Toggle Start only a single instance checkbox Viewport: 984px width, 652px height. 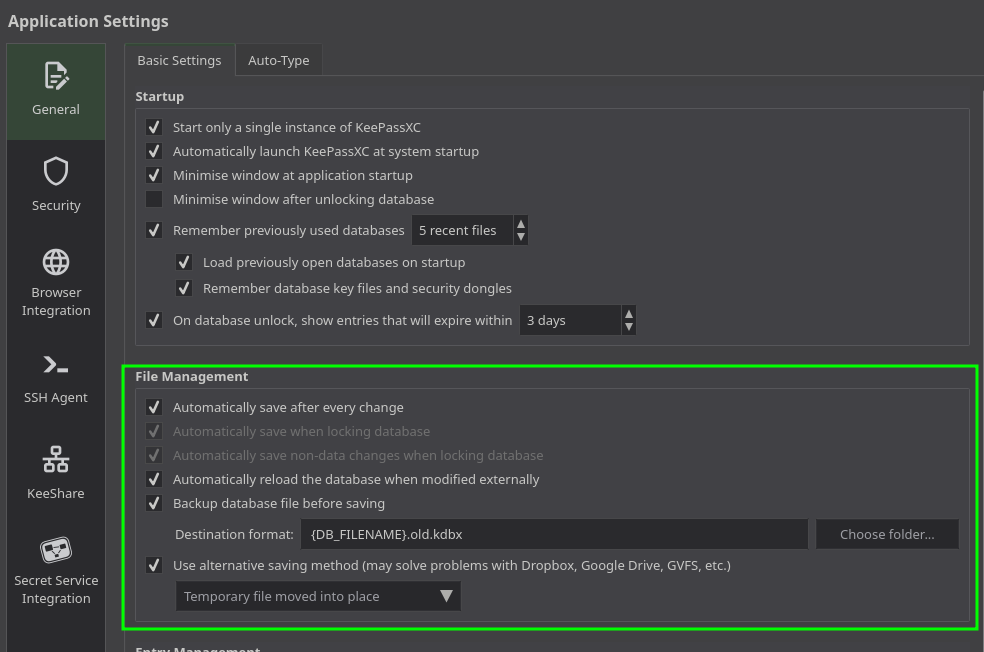tap(154, 127)
